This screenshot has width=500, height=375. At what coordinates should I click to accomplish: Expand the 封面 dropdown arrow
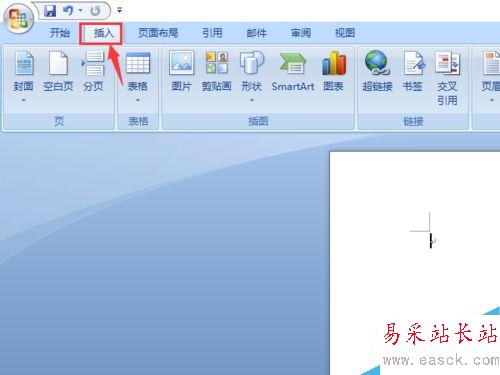(x=24, y=100)
